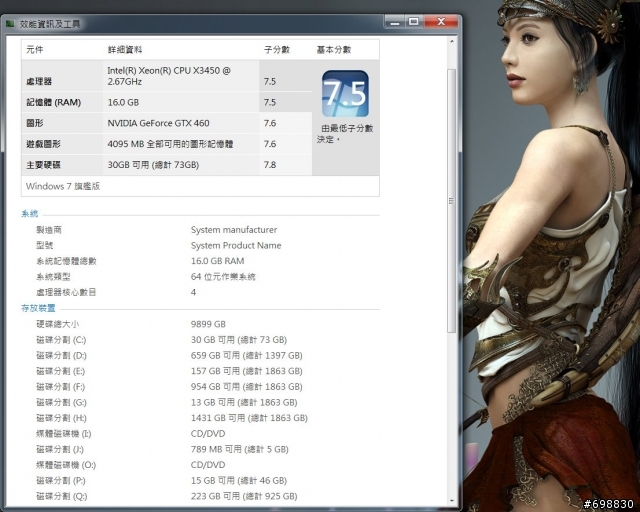The image size is (640, 512).
Task: Select the 製造商 label
Action: pyautogui.click(x=49, y=230)
